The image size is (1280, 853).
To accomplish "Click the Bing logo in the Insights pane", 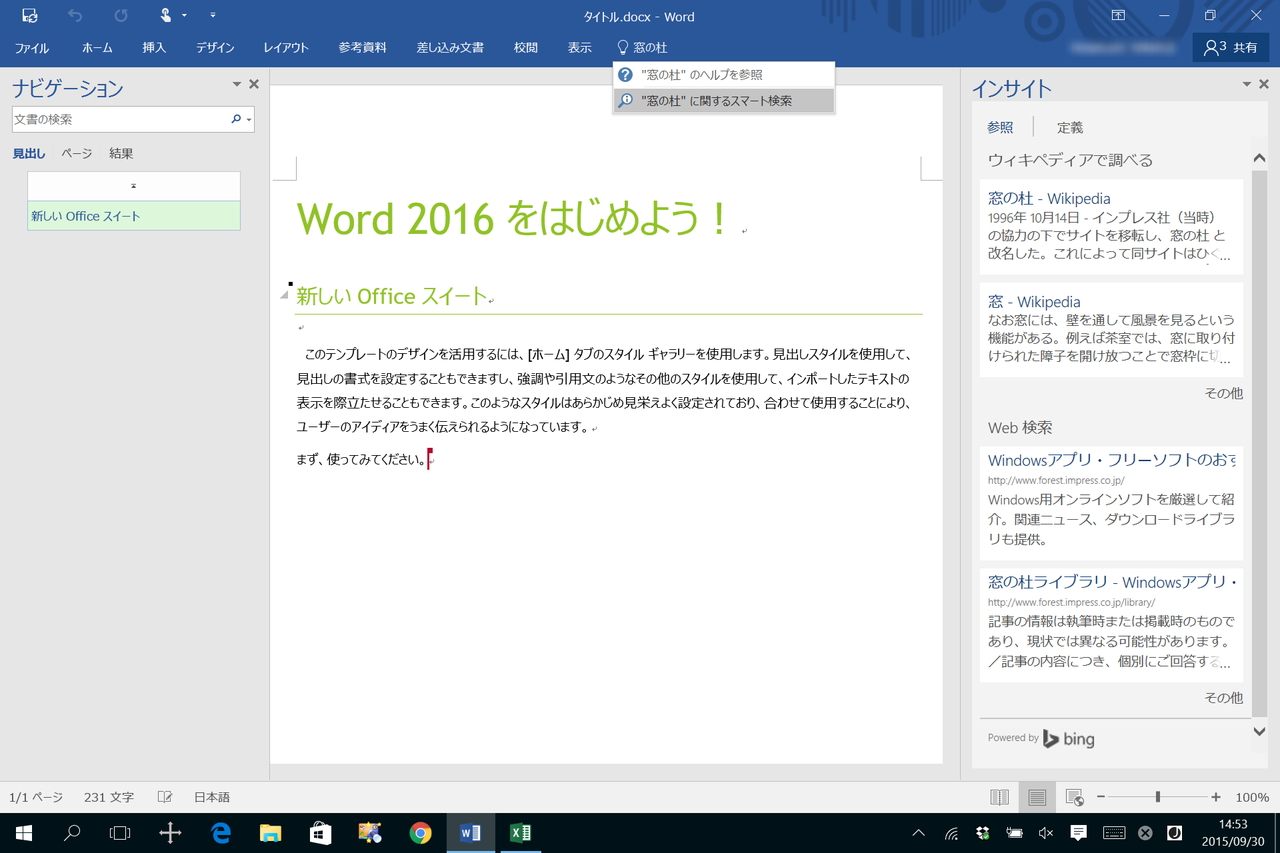I will (1069, 738).
